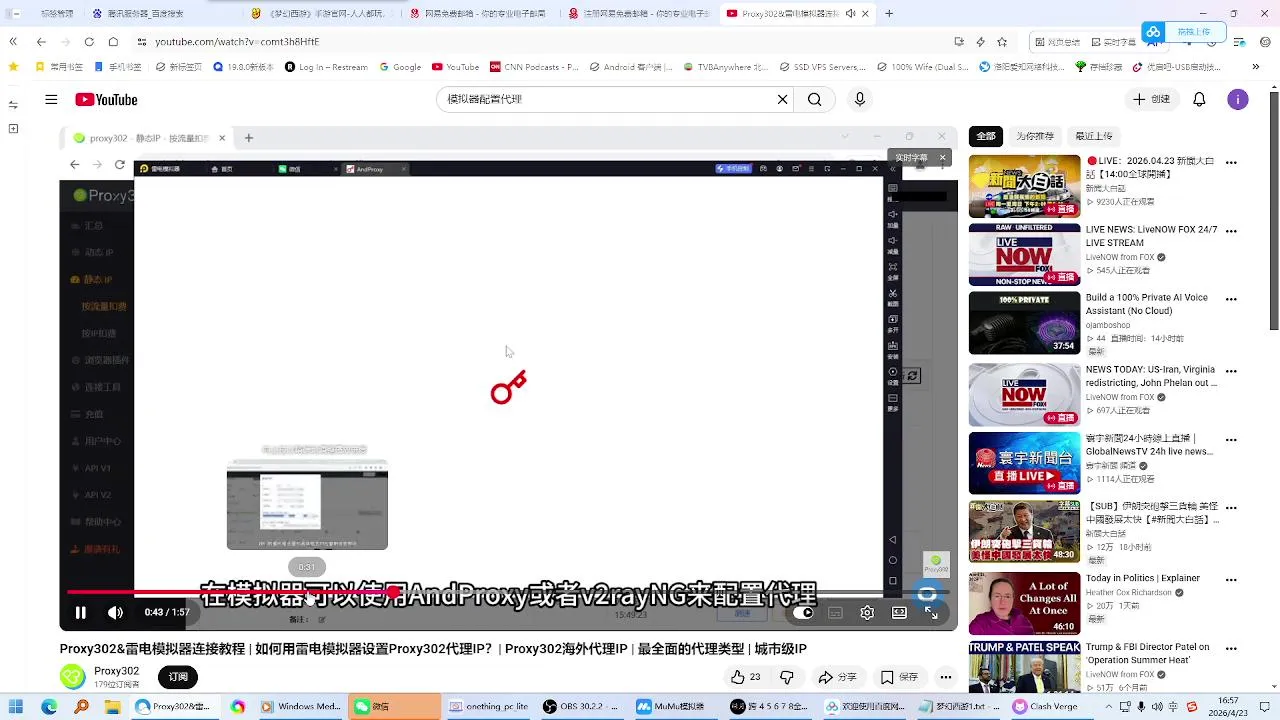Open the 创建 create button
Viewport: 1280px width, 720px height.
(1151, 99)
